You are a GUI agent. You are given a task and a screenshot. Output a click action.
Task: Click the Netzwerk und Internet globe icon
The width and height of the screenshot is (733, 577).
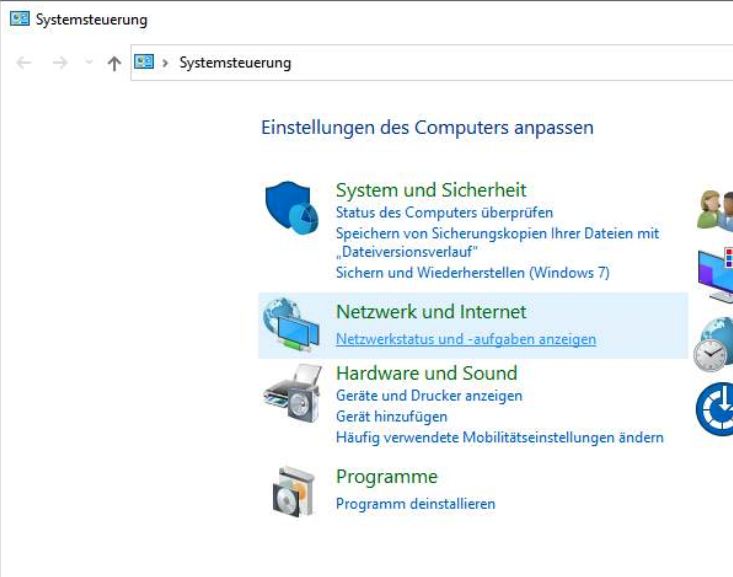coord(291,325)
